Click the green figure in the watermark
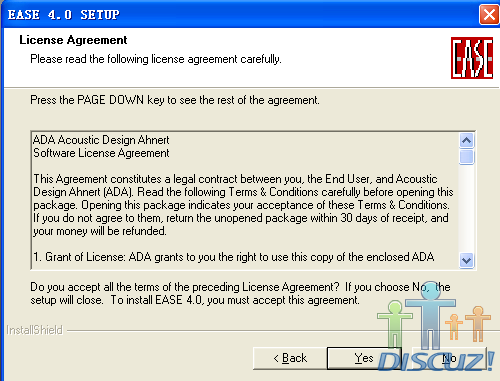Image resolution: width=500 pixels, height=381 pixels. [395, 323]
